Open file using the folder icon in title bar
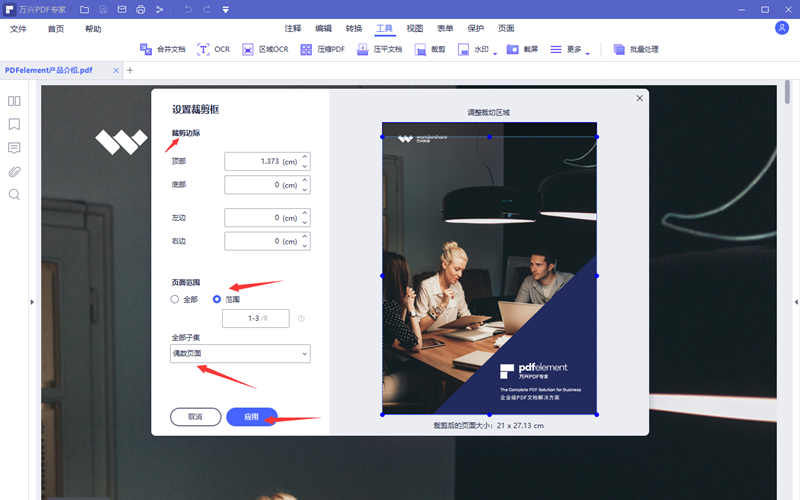The width and height of the screenshot is (800, 500). click(85, 9)
